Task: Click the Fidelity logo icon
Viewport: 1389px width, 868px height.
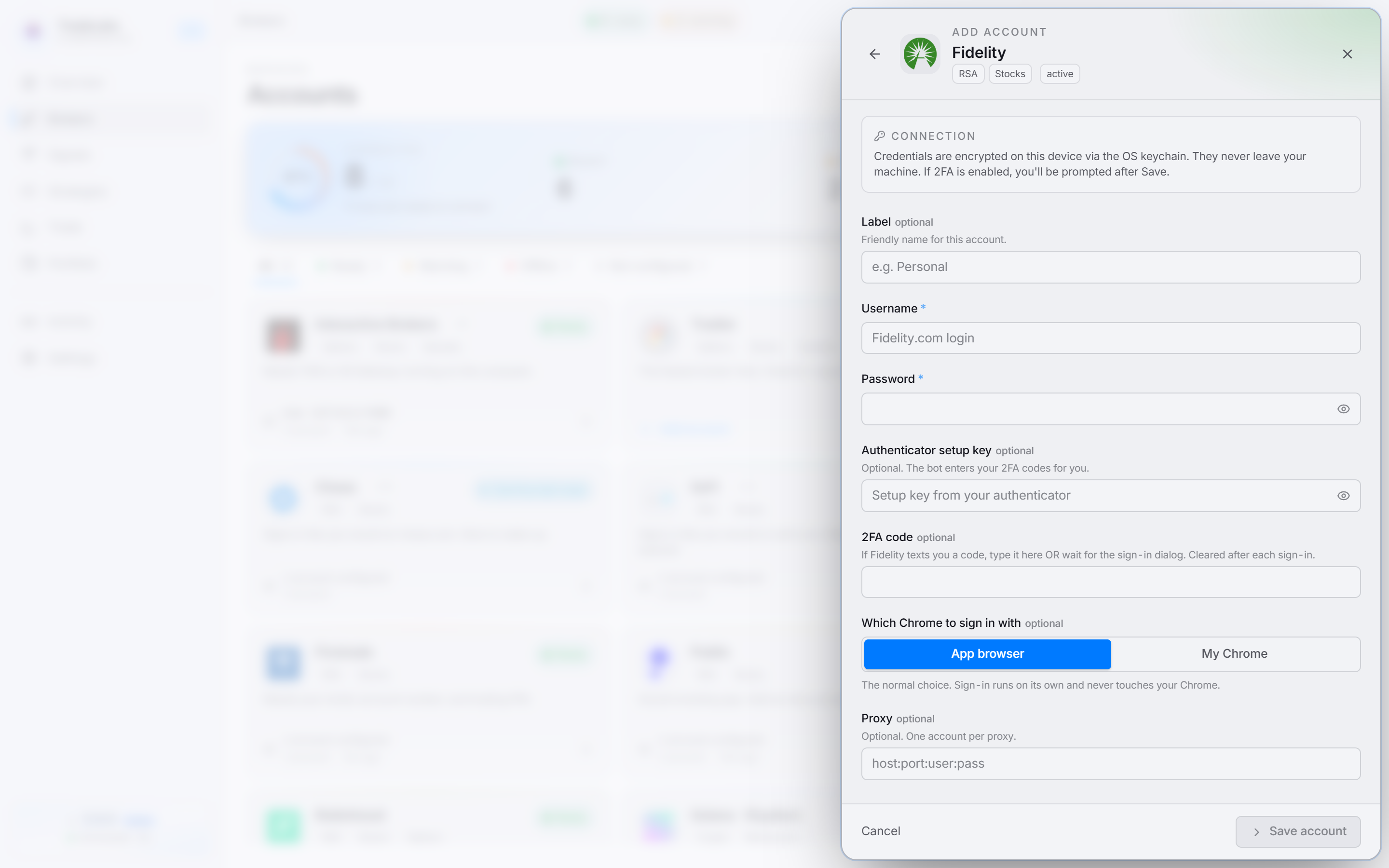Action: tap(920, 54)
